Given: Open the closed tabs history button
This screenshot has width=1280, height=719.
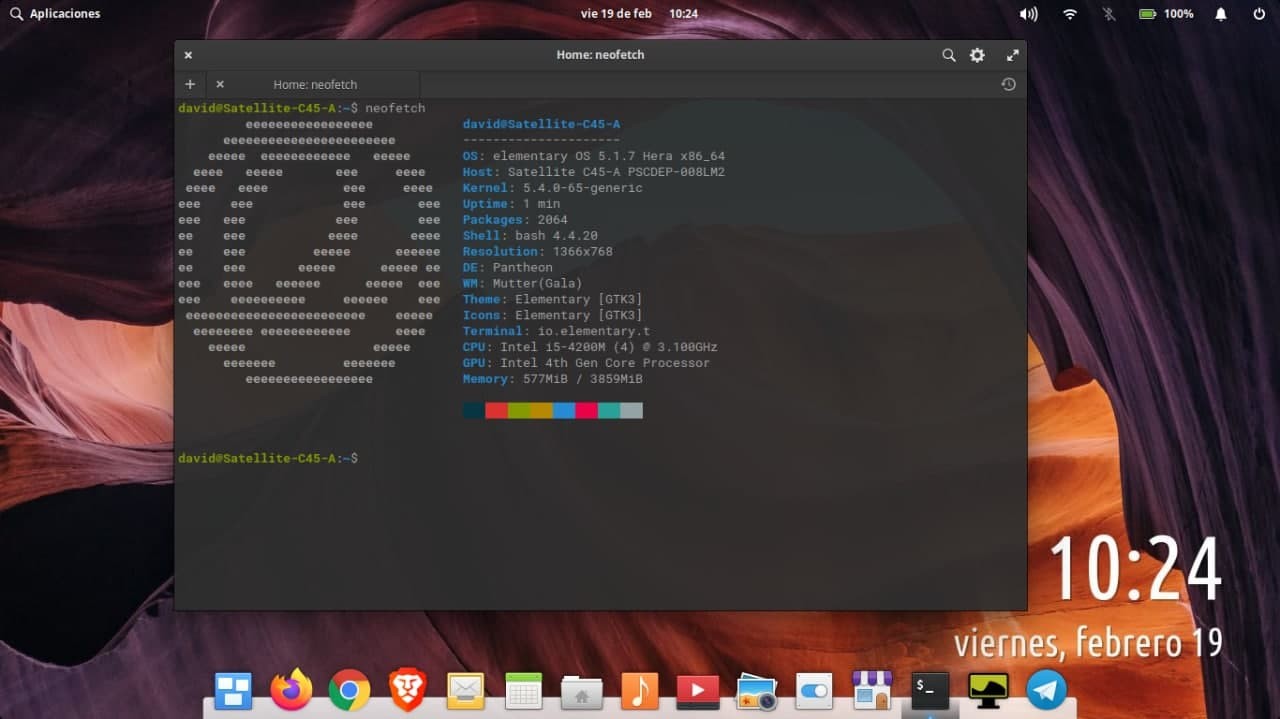Looking at the screenshot, I should [1008, 85].
